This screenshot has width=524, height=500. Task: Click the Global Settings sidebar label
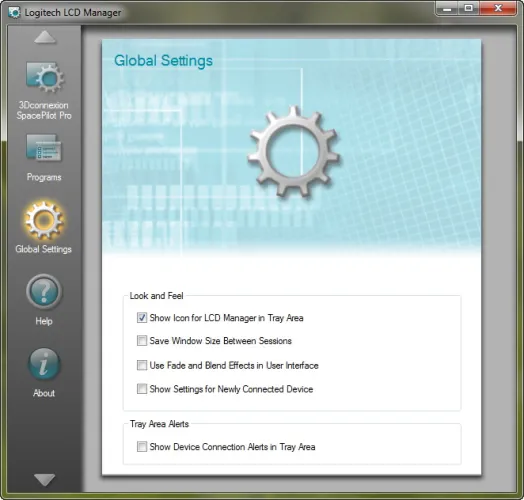tap(43, 249)
